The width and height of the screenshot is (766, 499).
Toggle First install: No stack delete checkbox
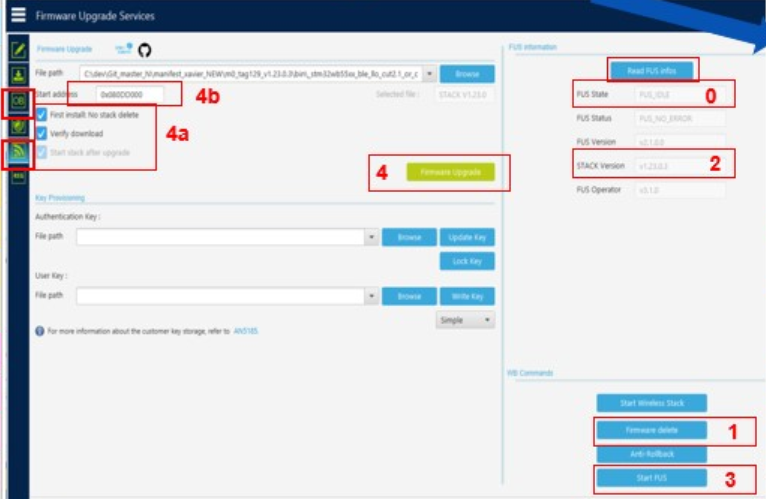[42, 115]
